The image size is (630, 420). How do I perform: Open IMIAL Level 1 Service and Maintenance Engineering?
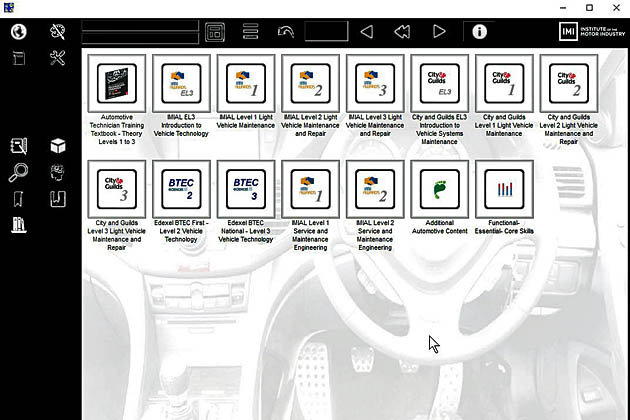tap(311, 189)
